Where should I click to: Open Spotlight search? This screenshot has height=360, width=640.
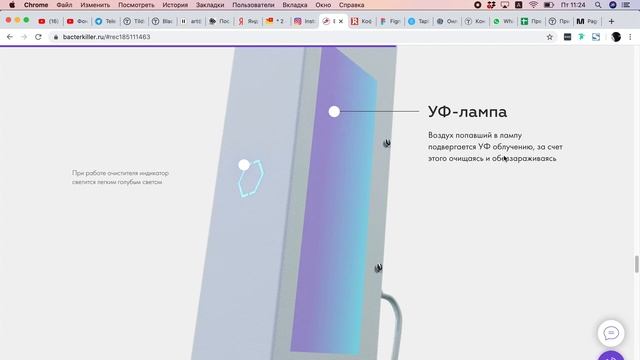point(598,5)
